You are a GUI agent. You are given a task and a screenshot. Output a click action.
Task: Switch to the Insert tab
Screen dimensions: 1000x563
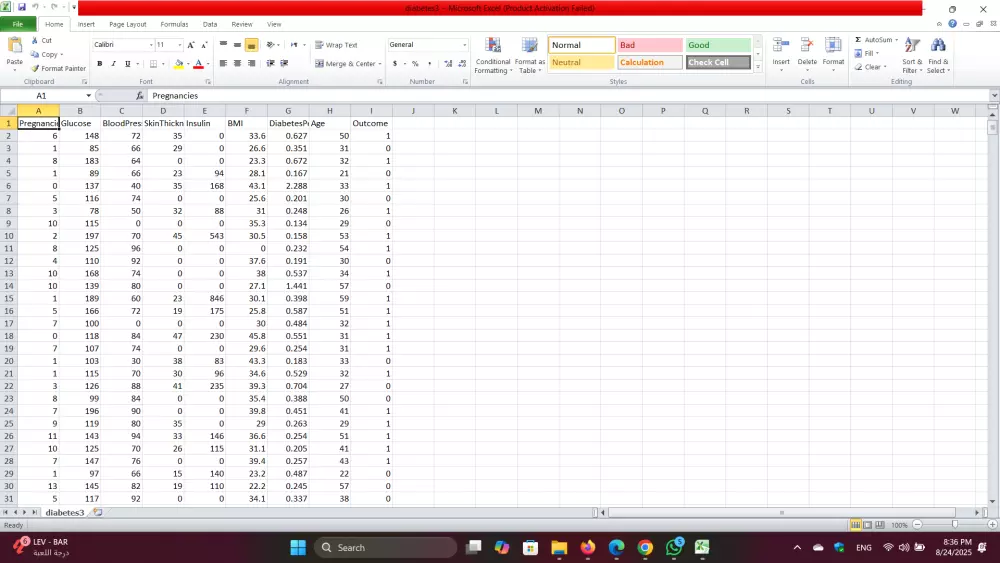coord(86,24)
